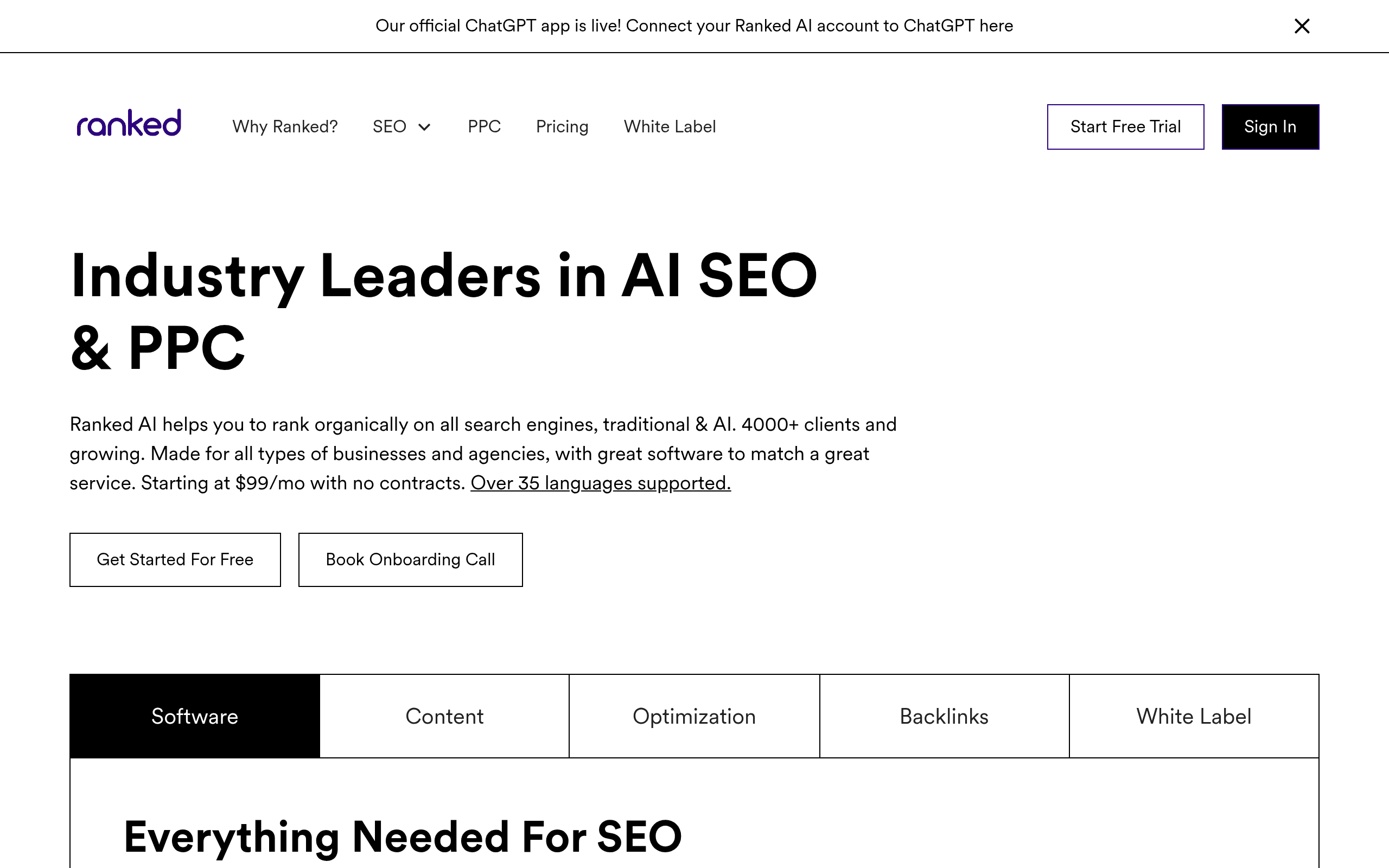Dismiss the ChatGPT announcement banner

click(1302, 26)
